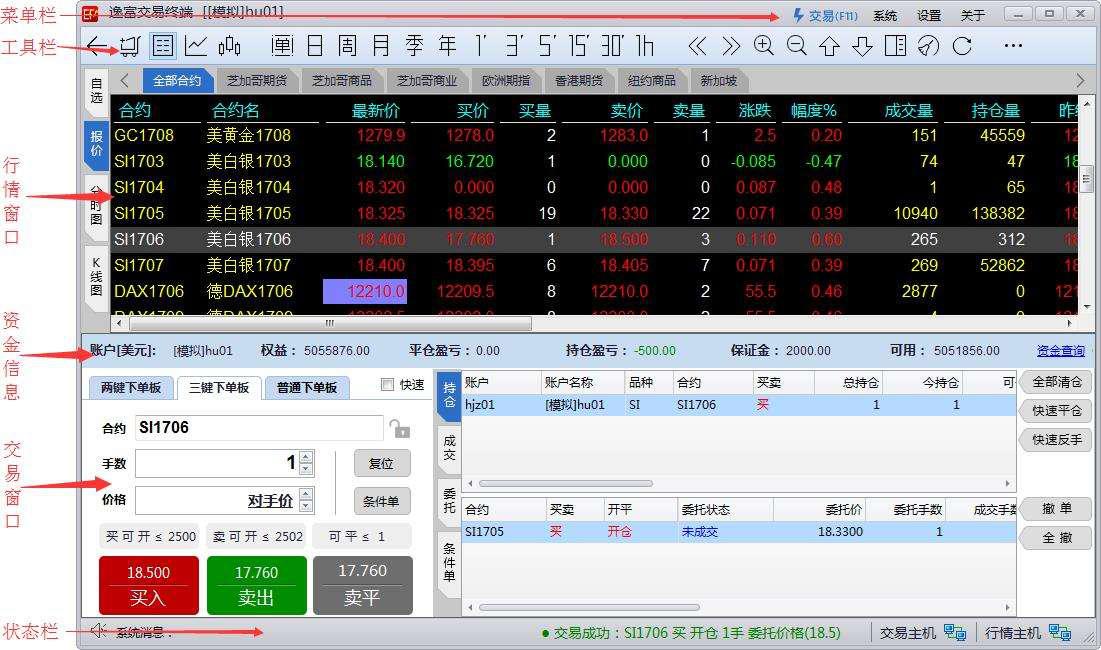The image size is (1101, 650).
Task: Increase 手数 with the up stepper arrow
Action: 303,457
